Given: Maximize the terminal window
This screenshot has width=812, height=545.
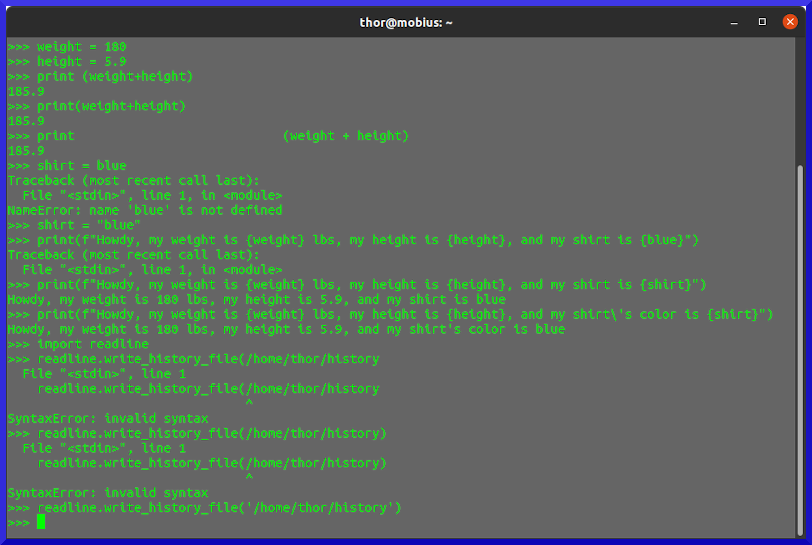Looking at the screenshot, I should (762, 22).
